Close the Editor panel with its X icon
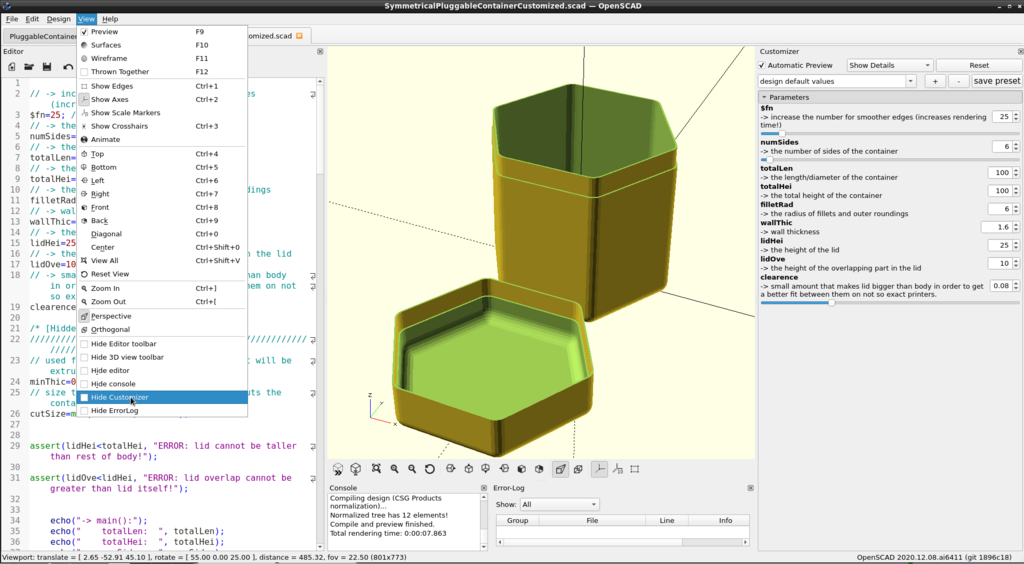This screenshot has width=1024, height=564. (320, 52)
